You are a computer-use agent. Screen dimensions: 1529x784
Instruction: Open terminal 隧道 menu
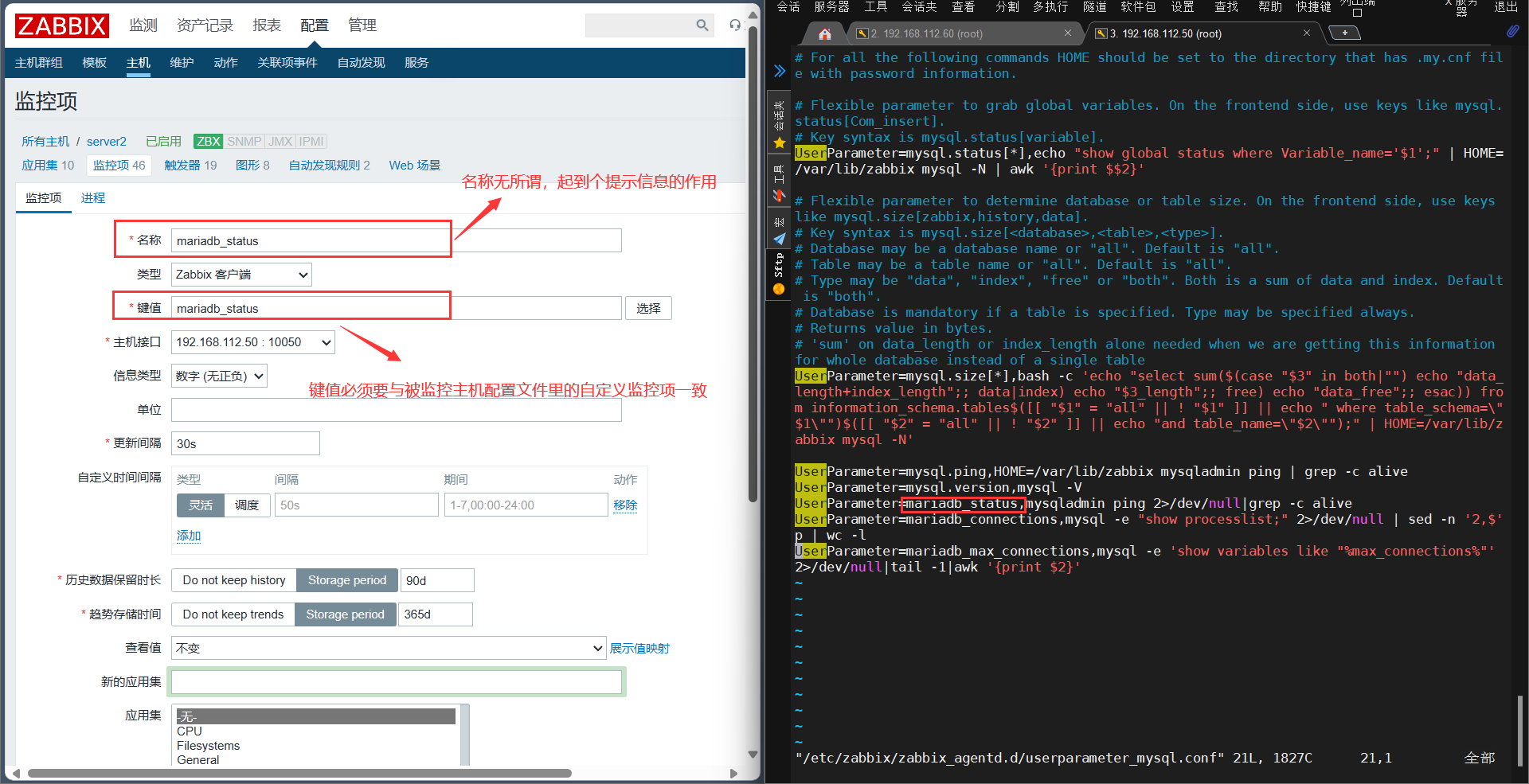tap(1094, 6)
